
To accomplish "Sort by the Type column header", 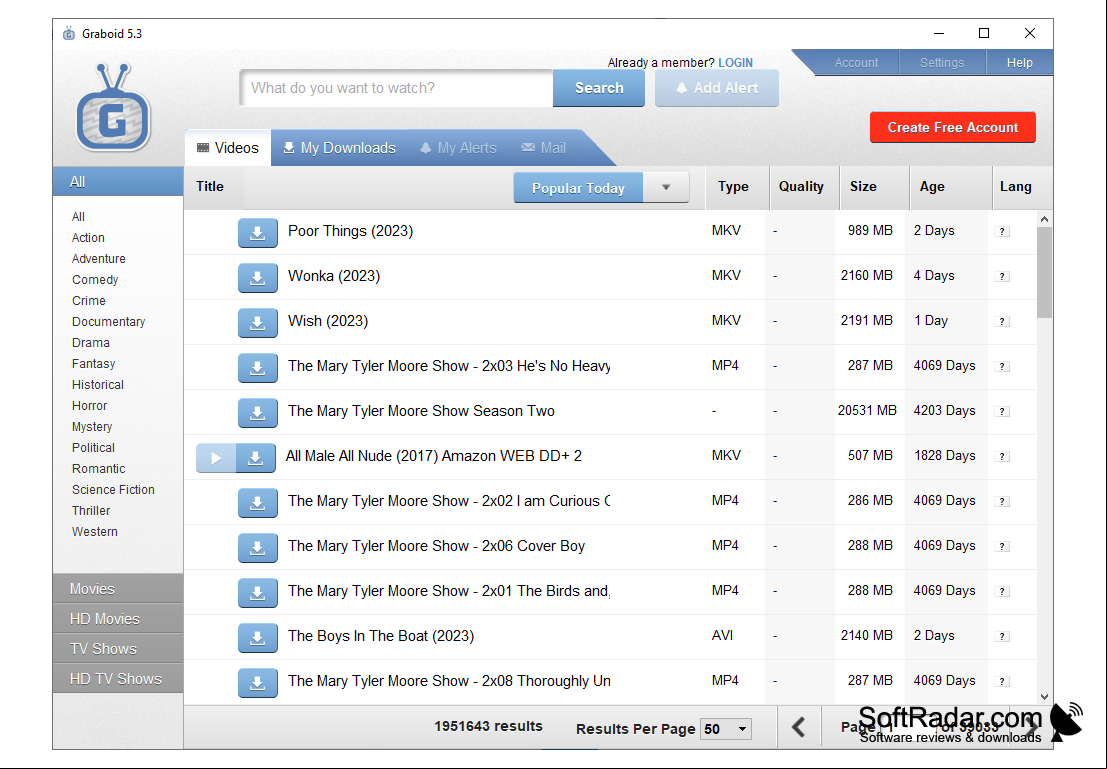I will [x=737, y=187].
